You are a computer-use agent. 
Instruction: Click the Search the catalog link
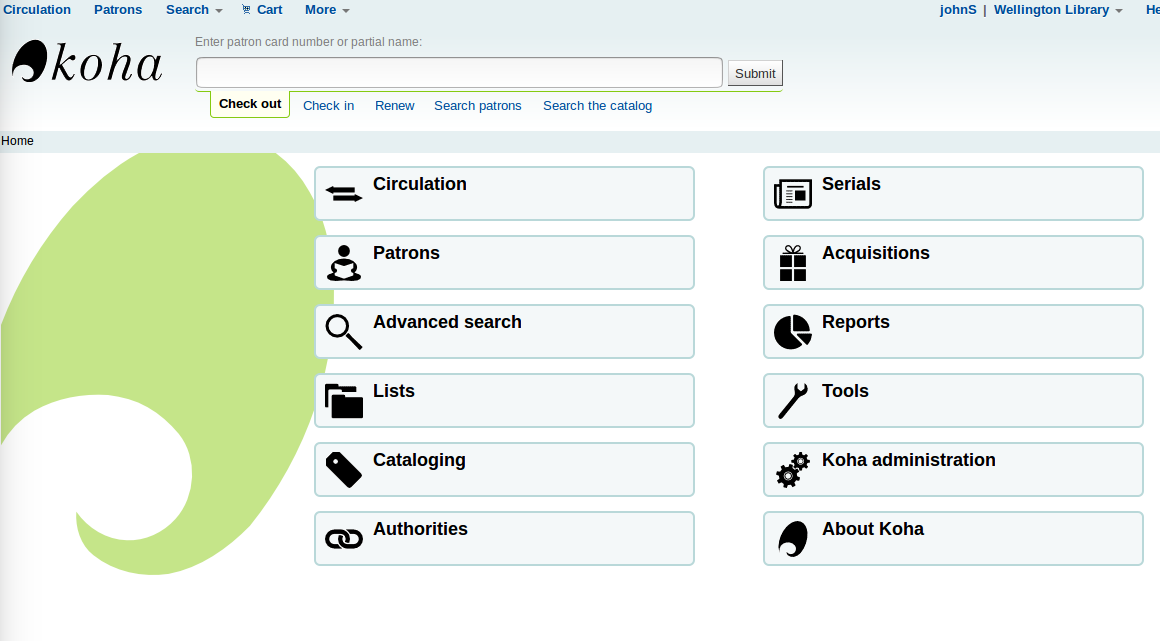(x=597, y=105)
